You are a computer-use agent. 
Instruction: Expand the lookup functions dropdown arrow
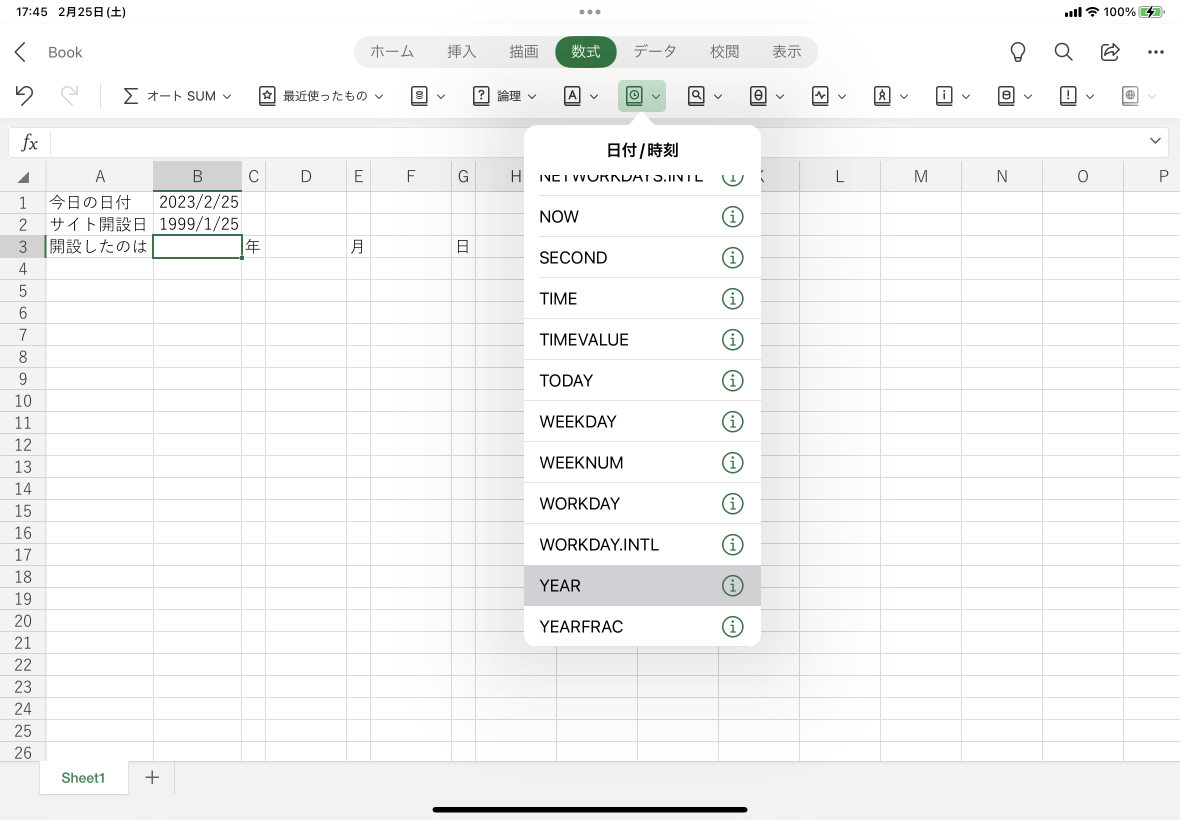(x=717, y=96)
